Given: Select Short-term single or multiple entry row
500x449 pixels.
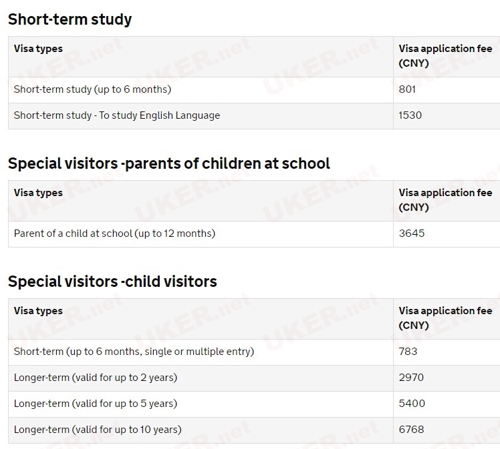Looking at the screenshot, I should click(x=254, y=352).
